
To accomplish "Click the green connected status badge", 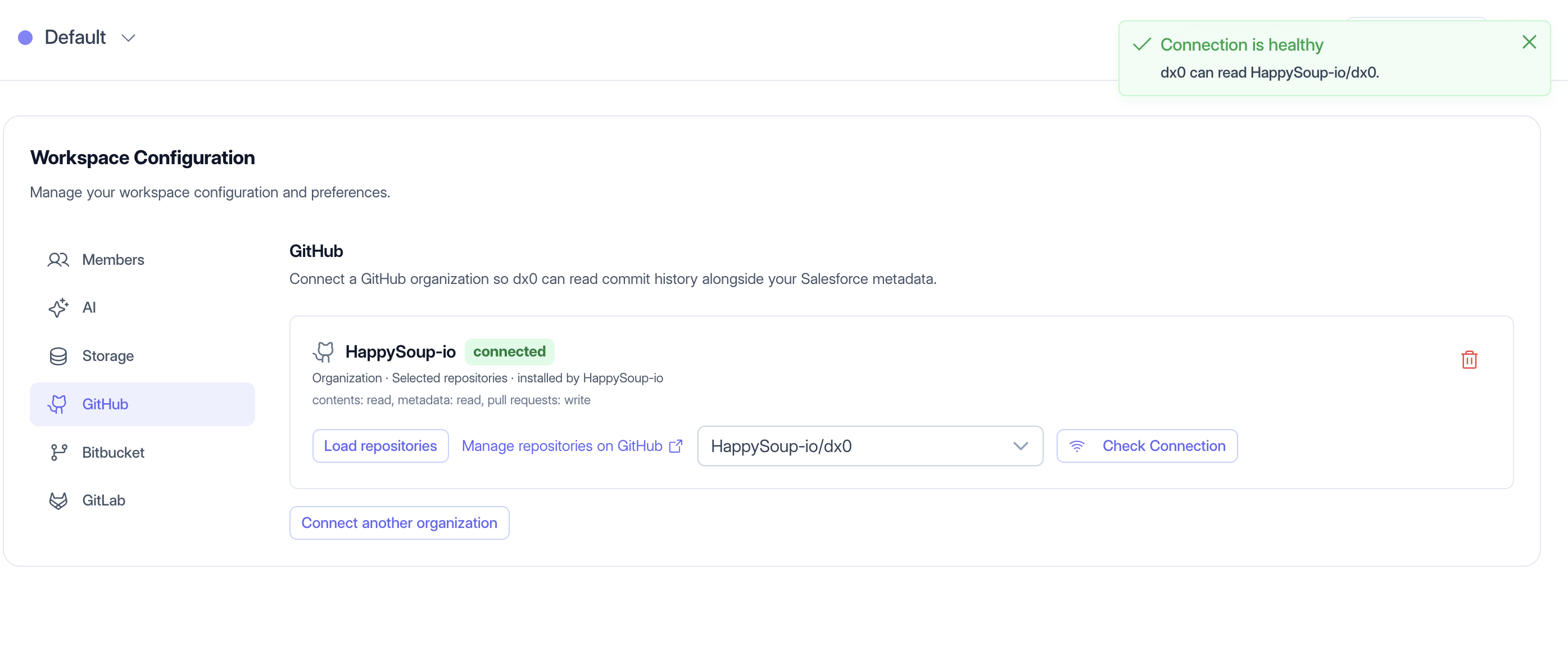I will click(x=509, y=352).
